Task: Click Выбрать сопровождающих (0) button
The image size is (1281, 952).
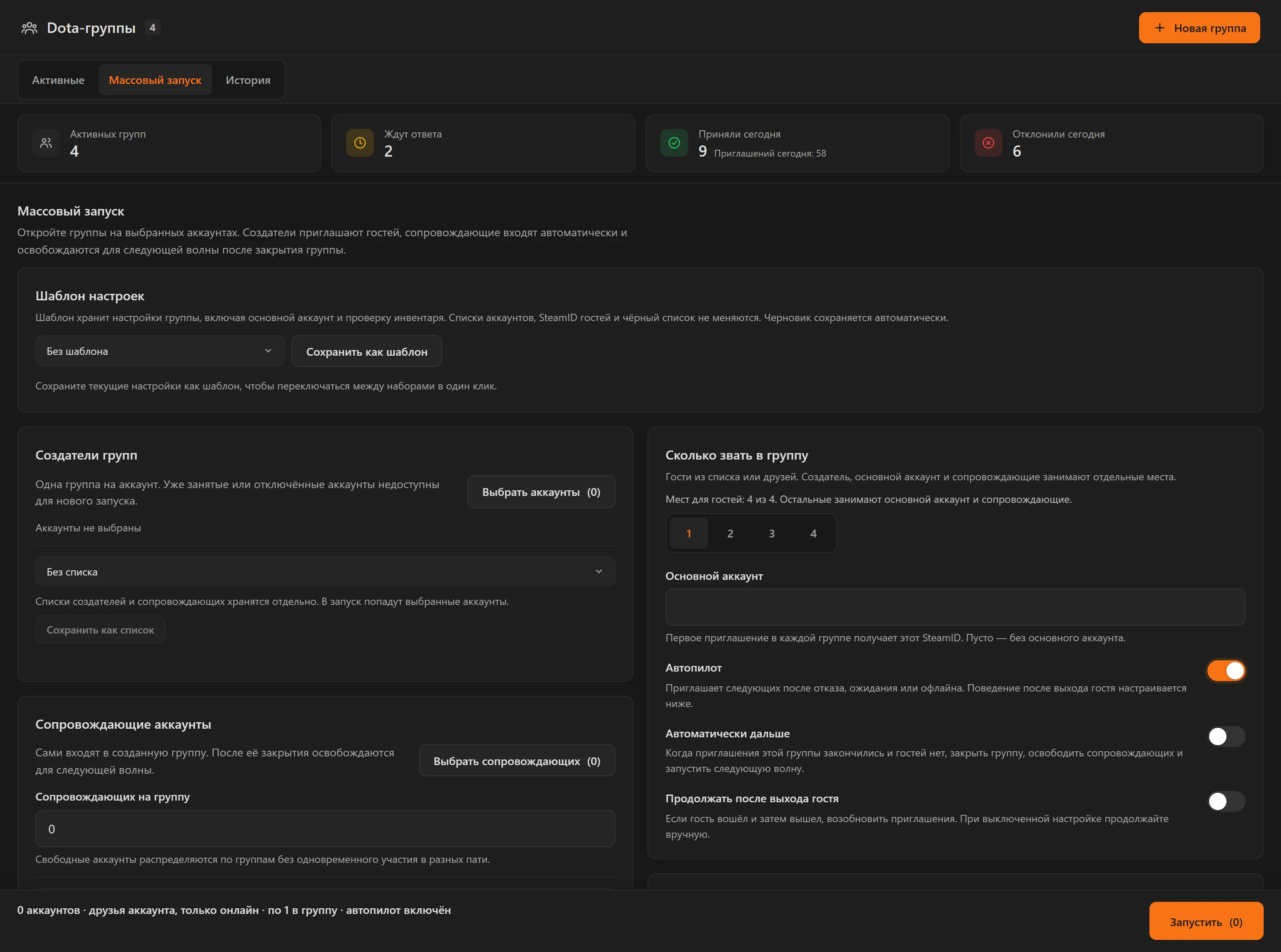Action: coord(517,761)
